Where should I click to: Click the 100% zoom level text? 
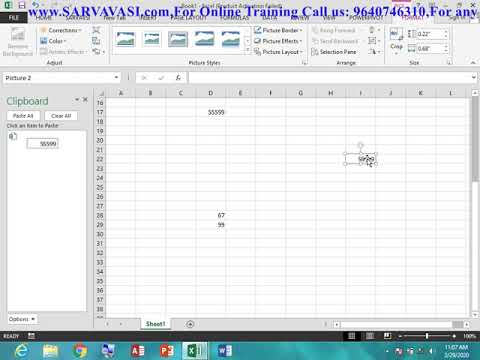[469, 336]
